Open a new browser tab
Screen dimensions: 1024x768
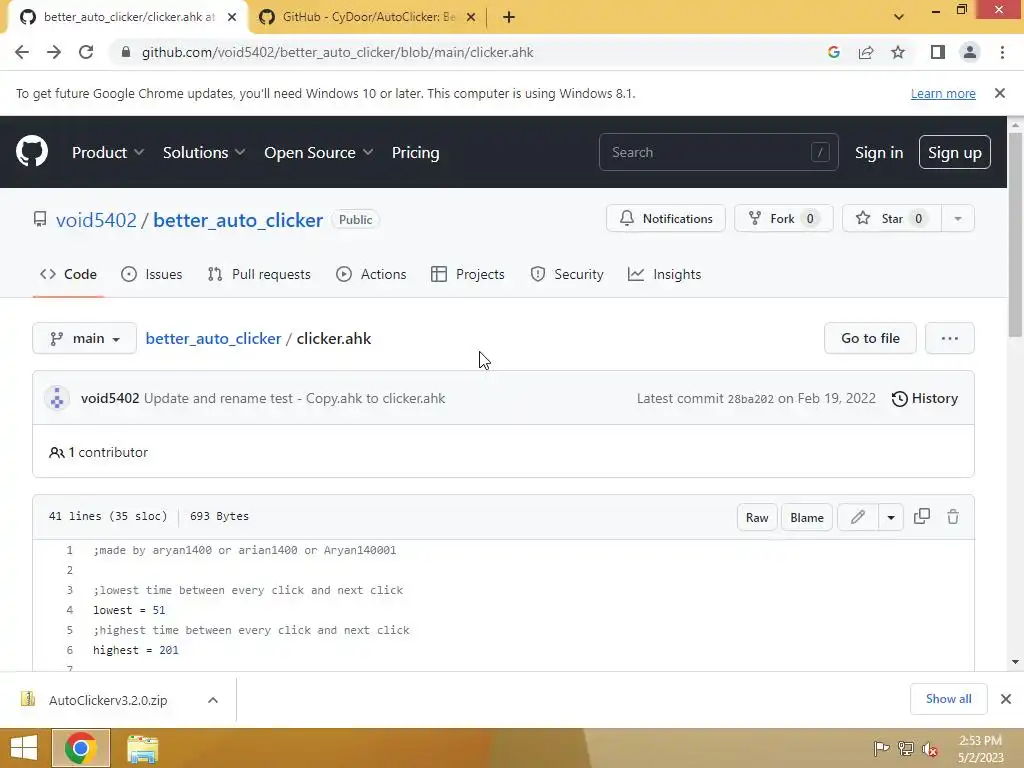coord(509,17)
